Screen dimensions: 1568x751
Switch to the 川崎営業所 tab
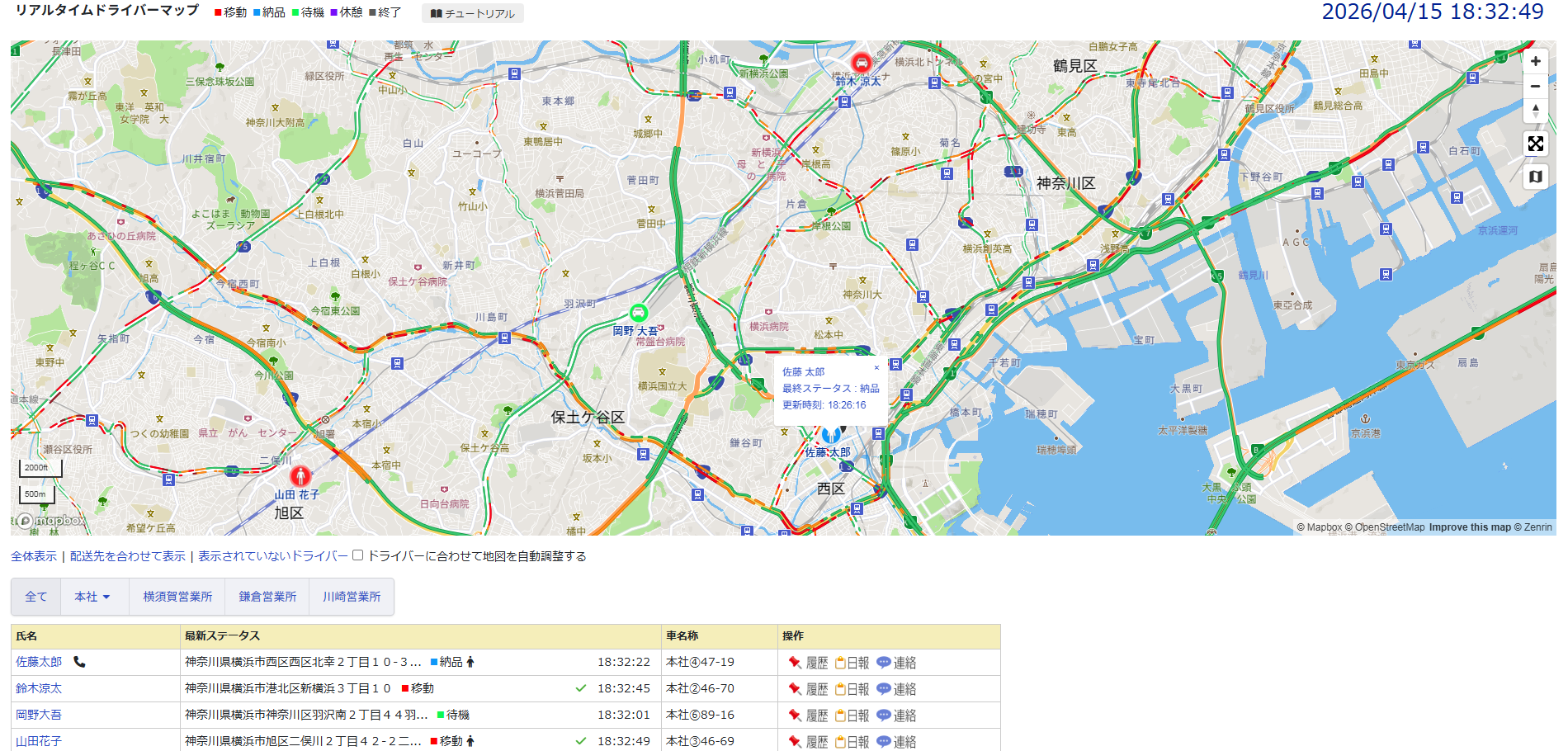coord(352,597)
